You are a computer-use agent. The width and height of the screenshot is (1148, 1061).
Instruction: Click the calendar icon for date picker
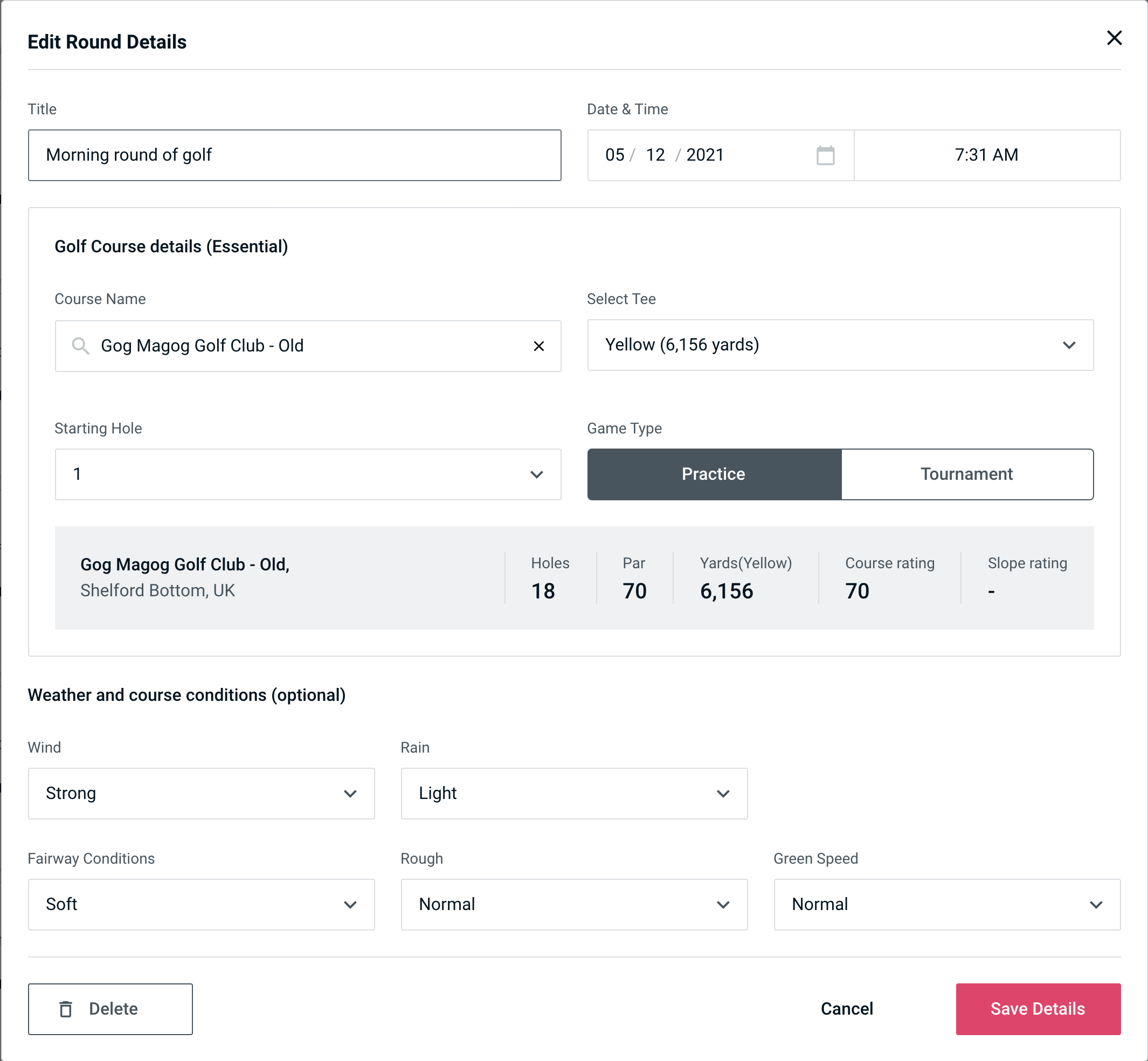825,155
